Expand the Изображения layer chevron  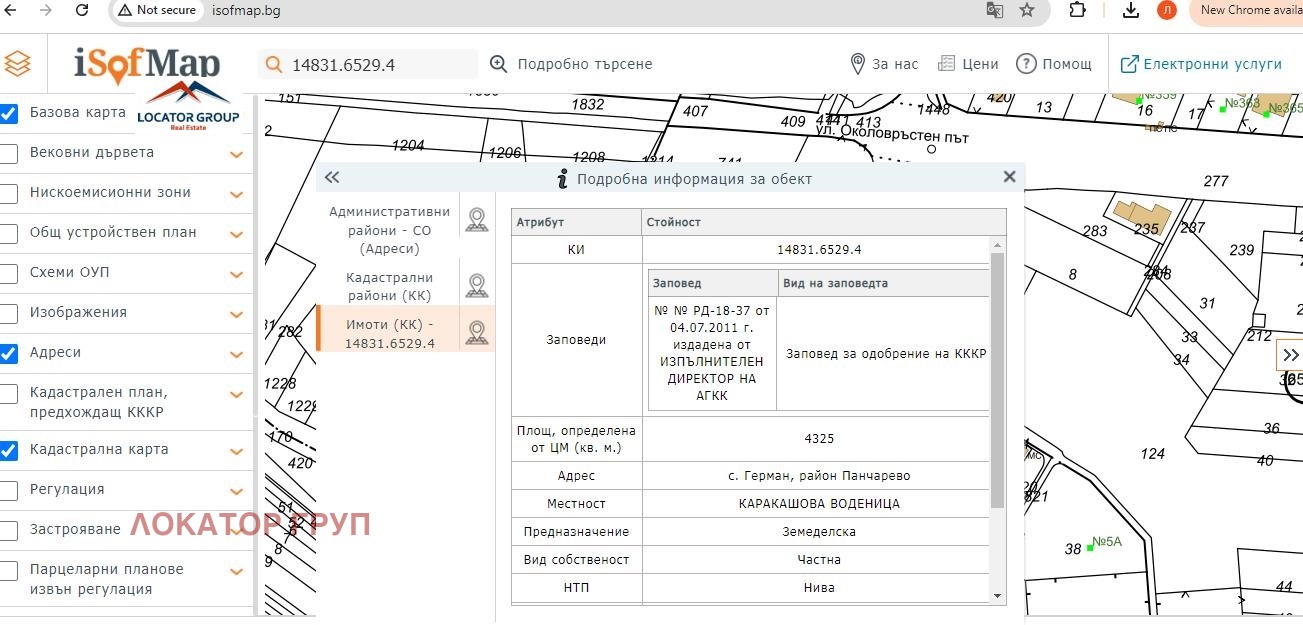[x=237, y=314]
